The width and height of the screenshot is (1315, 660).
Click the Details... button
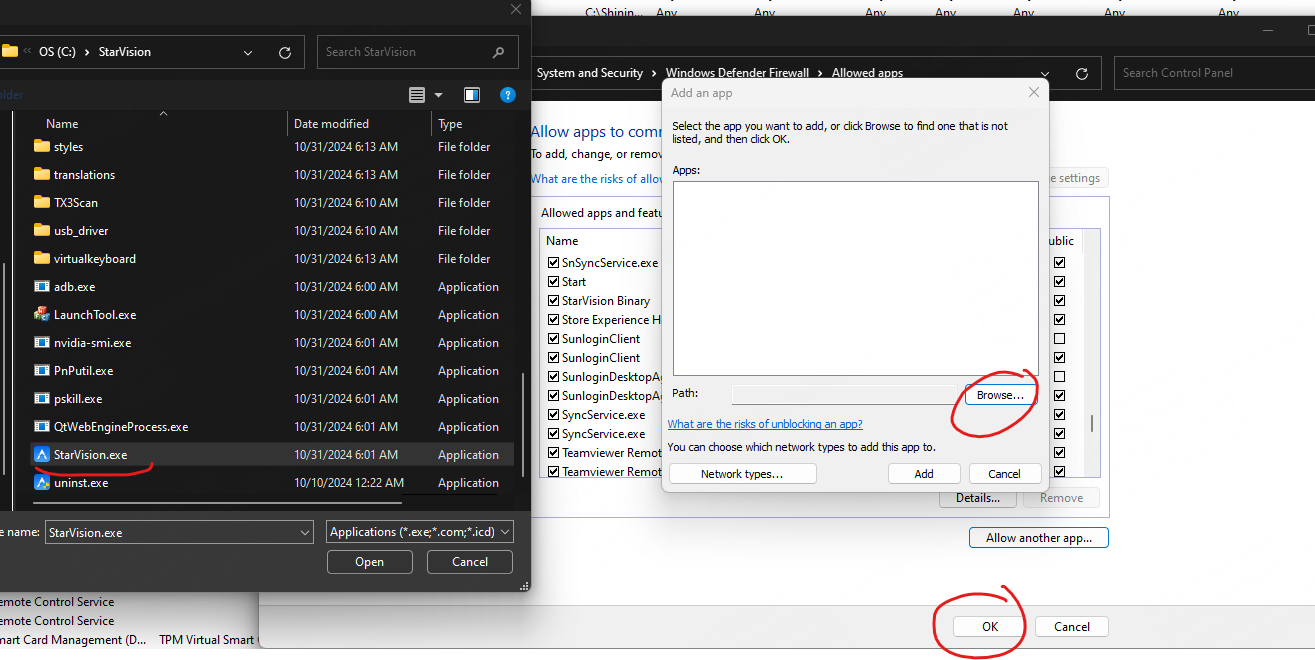pyautogui.click(x=978, y=498)
